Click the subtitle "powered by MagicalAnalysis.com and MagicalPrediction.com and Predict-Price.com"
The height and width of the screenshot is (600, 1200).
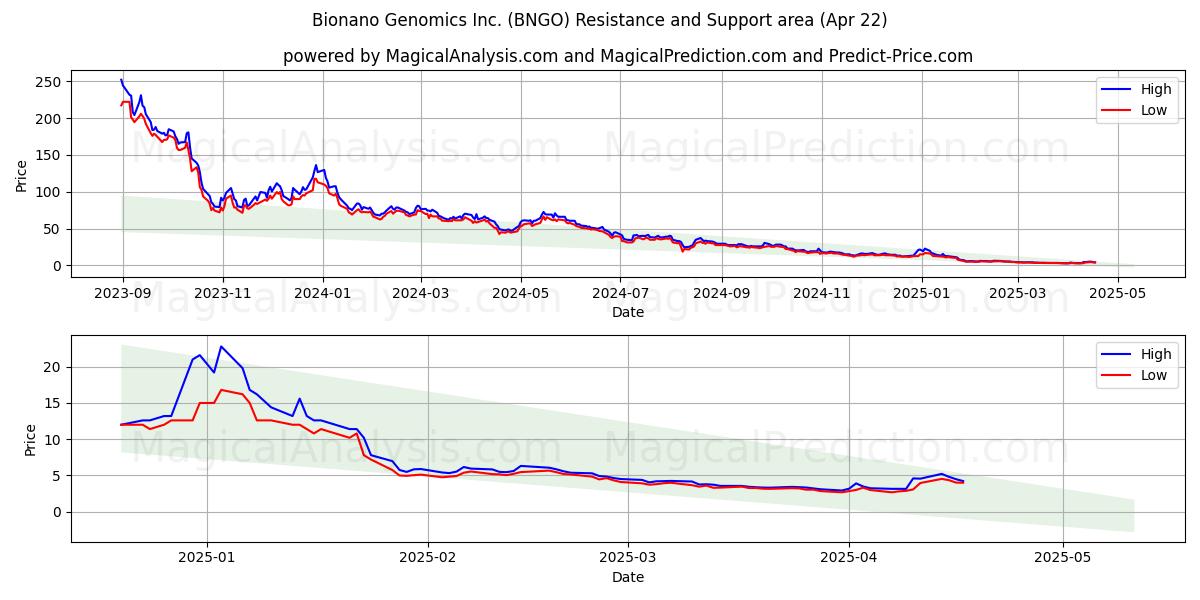pyautogui.click(x=627, y=56)
